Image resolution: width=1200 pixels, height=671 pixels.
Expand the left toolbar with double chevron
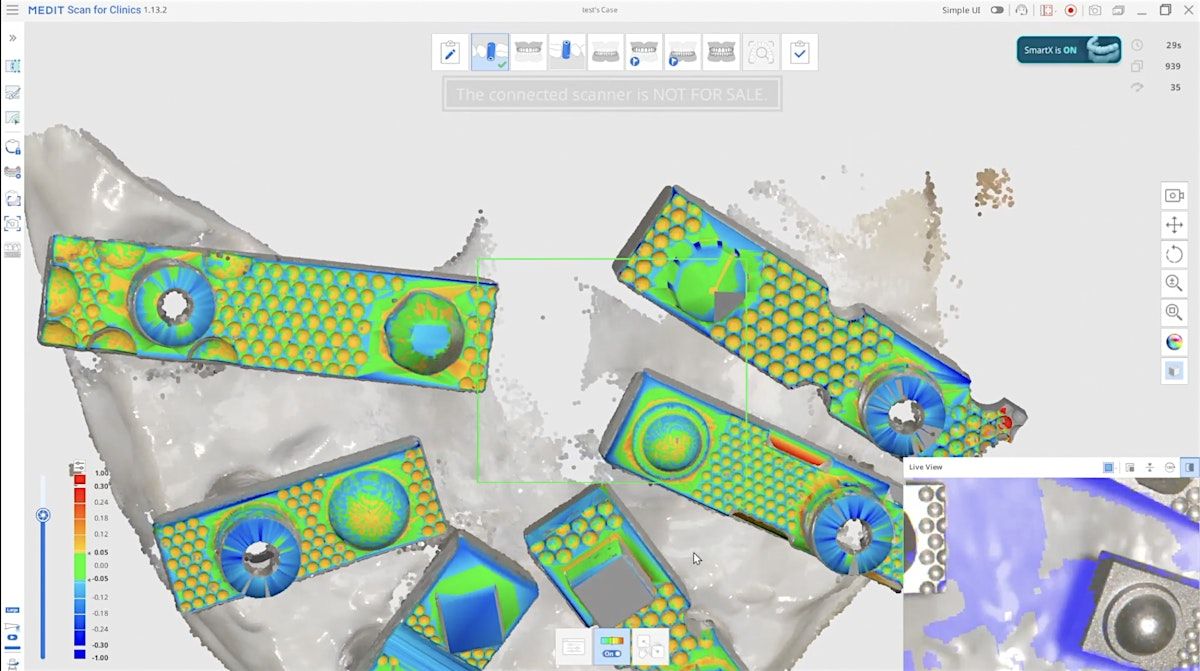[13, 38]
